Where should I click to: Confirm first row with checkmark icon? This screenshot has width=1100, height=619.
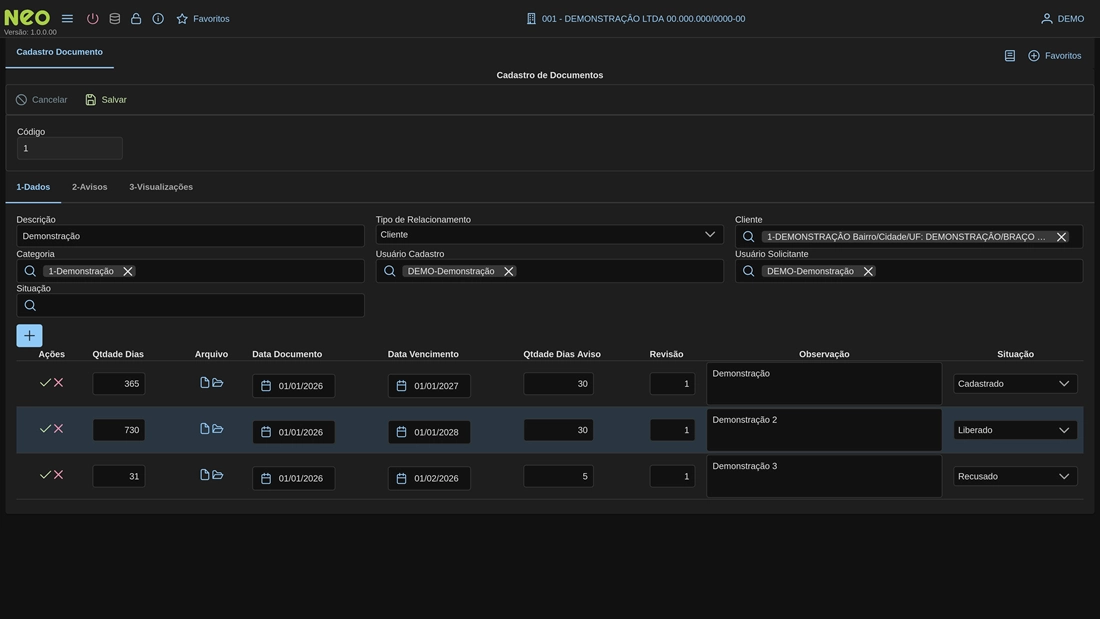(45, 383)
